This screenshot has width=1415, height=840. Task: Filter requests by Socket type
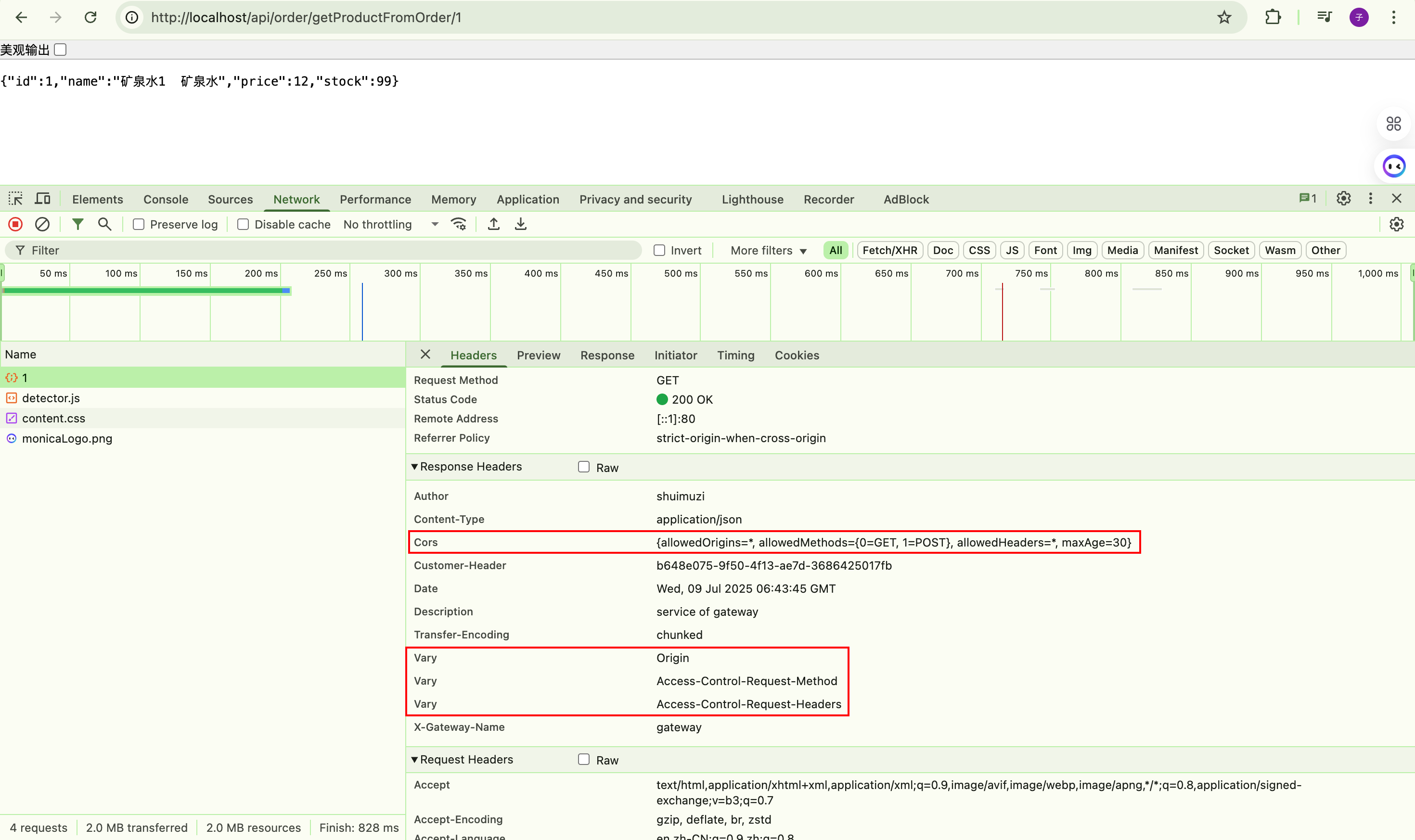[x=1231, y=250]
